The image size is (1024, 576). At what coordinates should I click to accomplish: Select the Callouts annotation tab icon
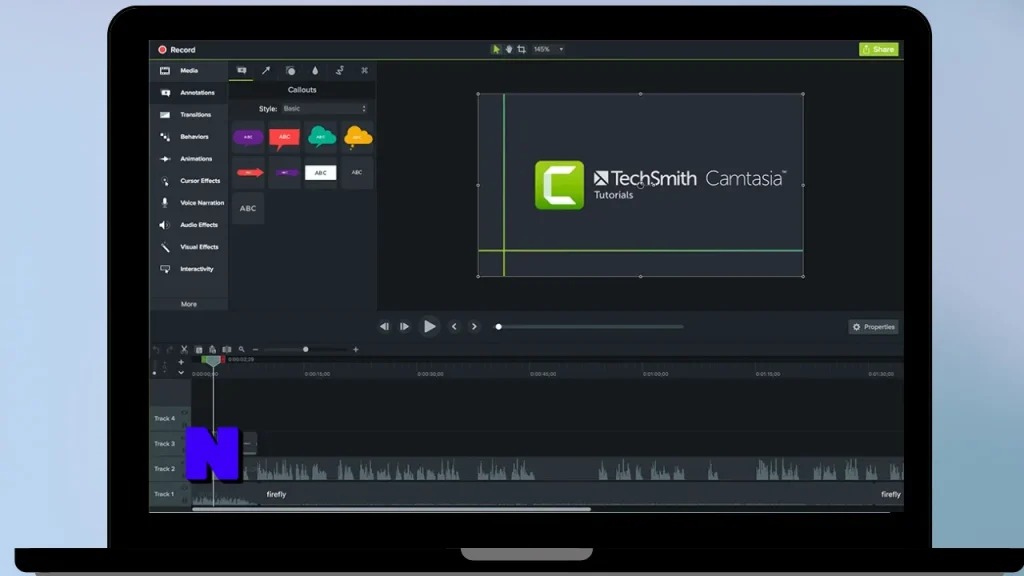tap(242, 71)
